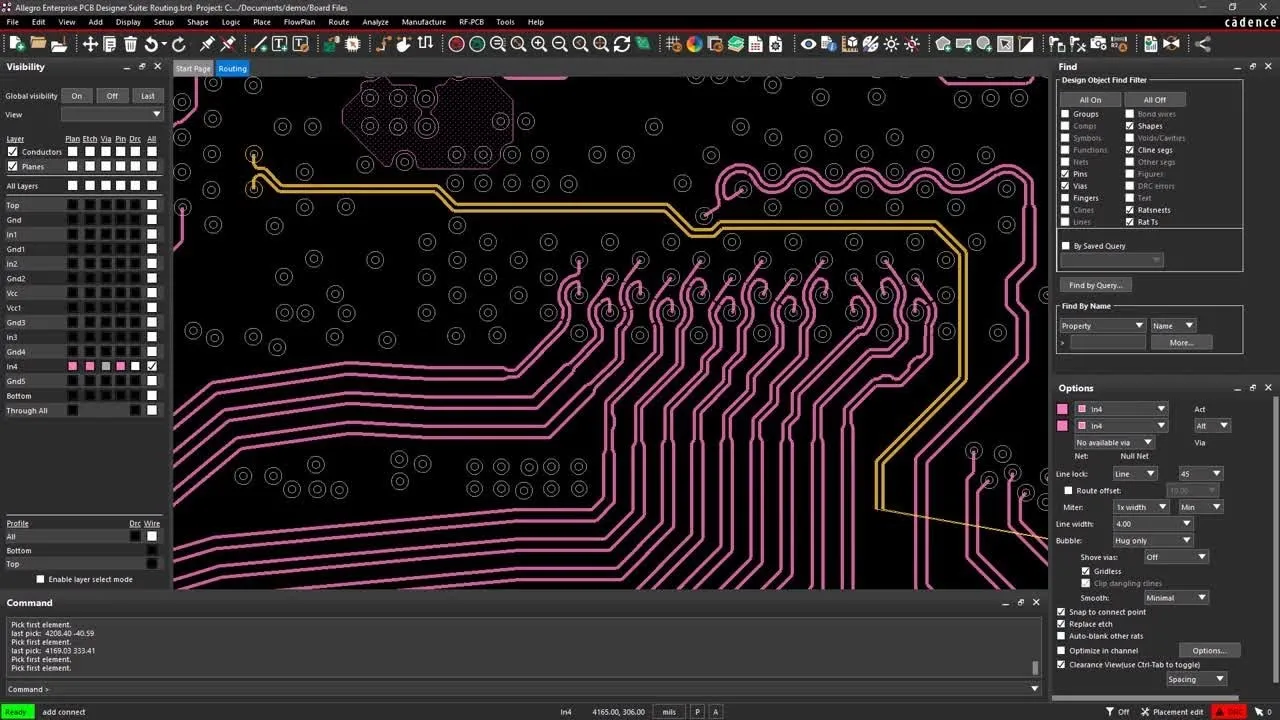1280x720 pixels.
Task: Click the Delete trash can icon
Action: [x=131, y=44]
